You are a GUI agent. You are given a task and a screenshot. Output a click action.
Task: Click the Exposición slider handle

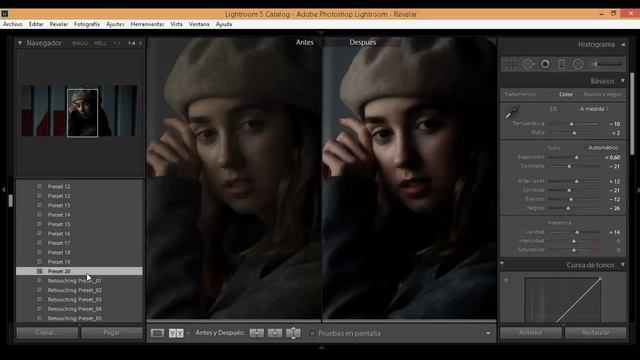[x=577, y=157]
